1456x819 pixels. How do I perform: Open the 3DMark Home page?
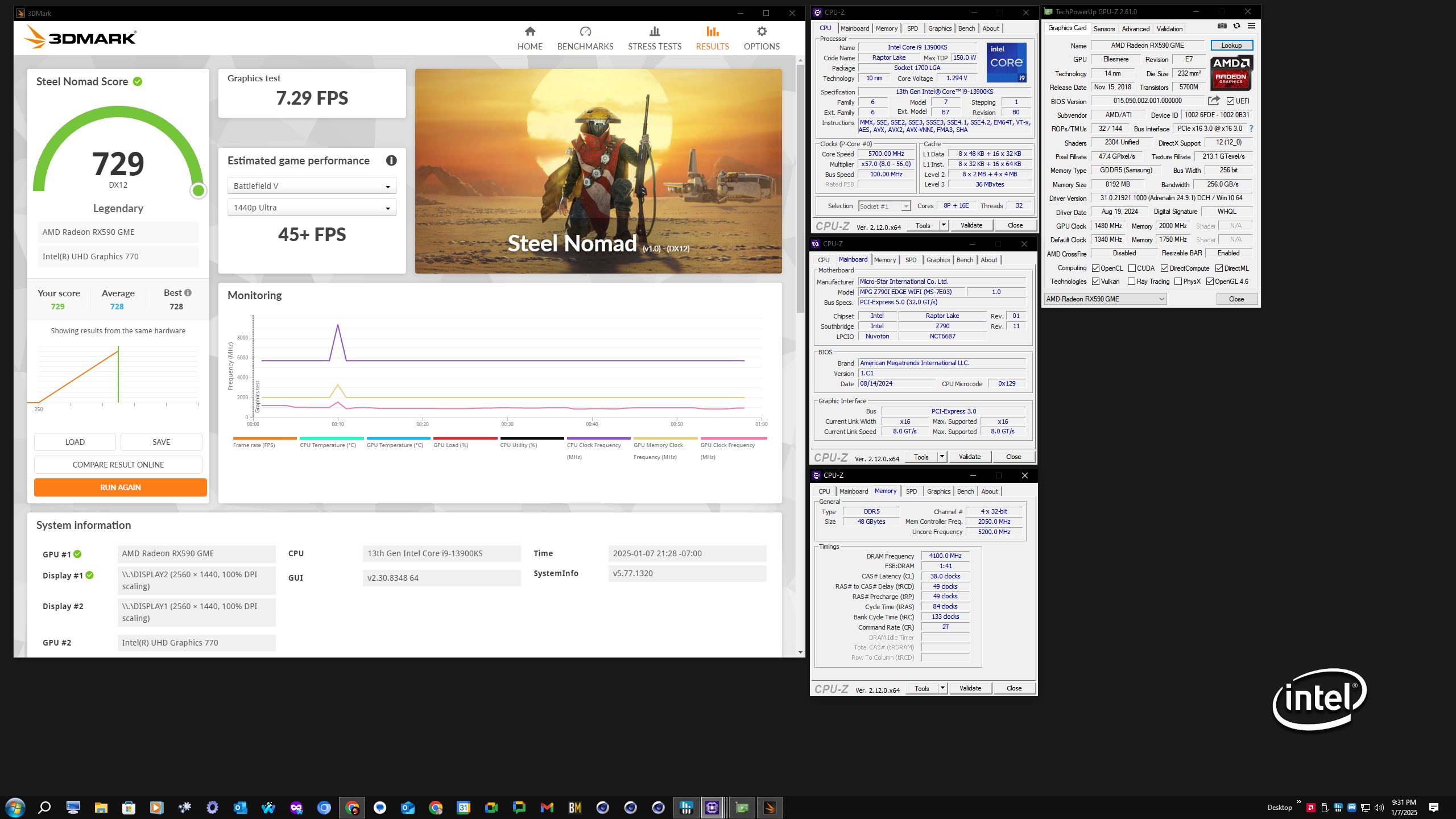click(530, 38)
